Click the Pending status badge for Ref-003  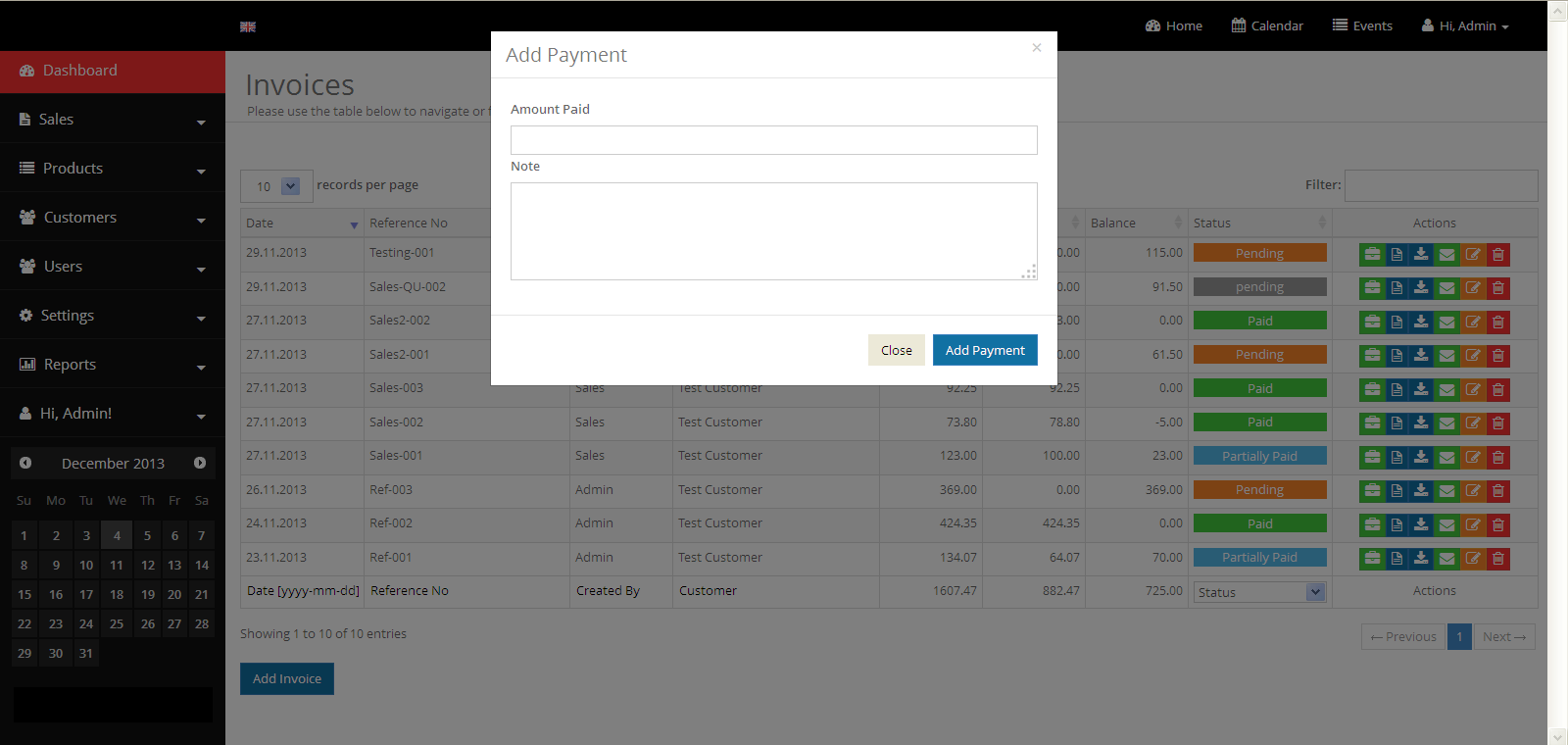[1260, 489]
